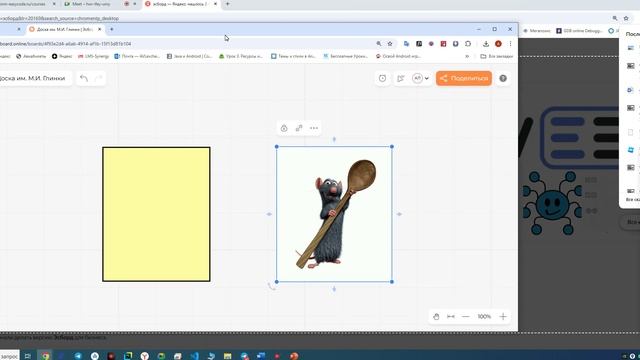Click the 100% zoom level value

coord(484,317)
